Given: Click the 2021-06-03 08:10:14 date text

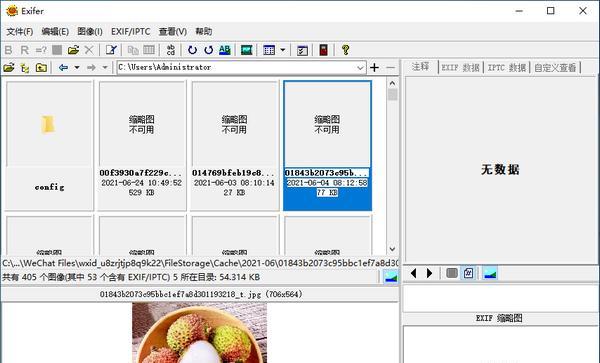Looking at the screenshot, I should coord(234,183).
